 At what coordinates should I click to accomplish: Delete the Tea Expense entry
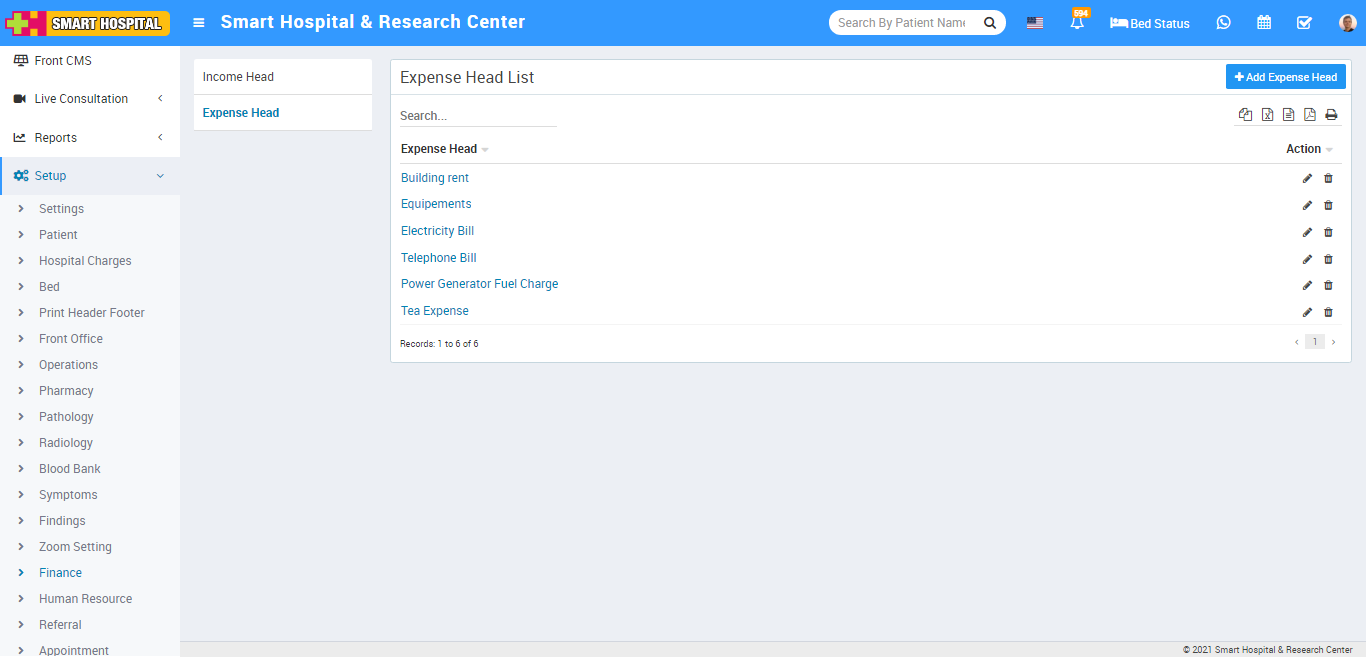point(1328,312)
